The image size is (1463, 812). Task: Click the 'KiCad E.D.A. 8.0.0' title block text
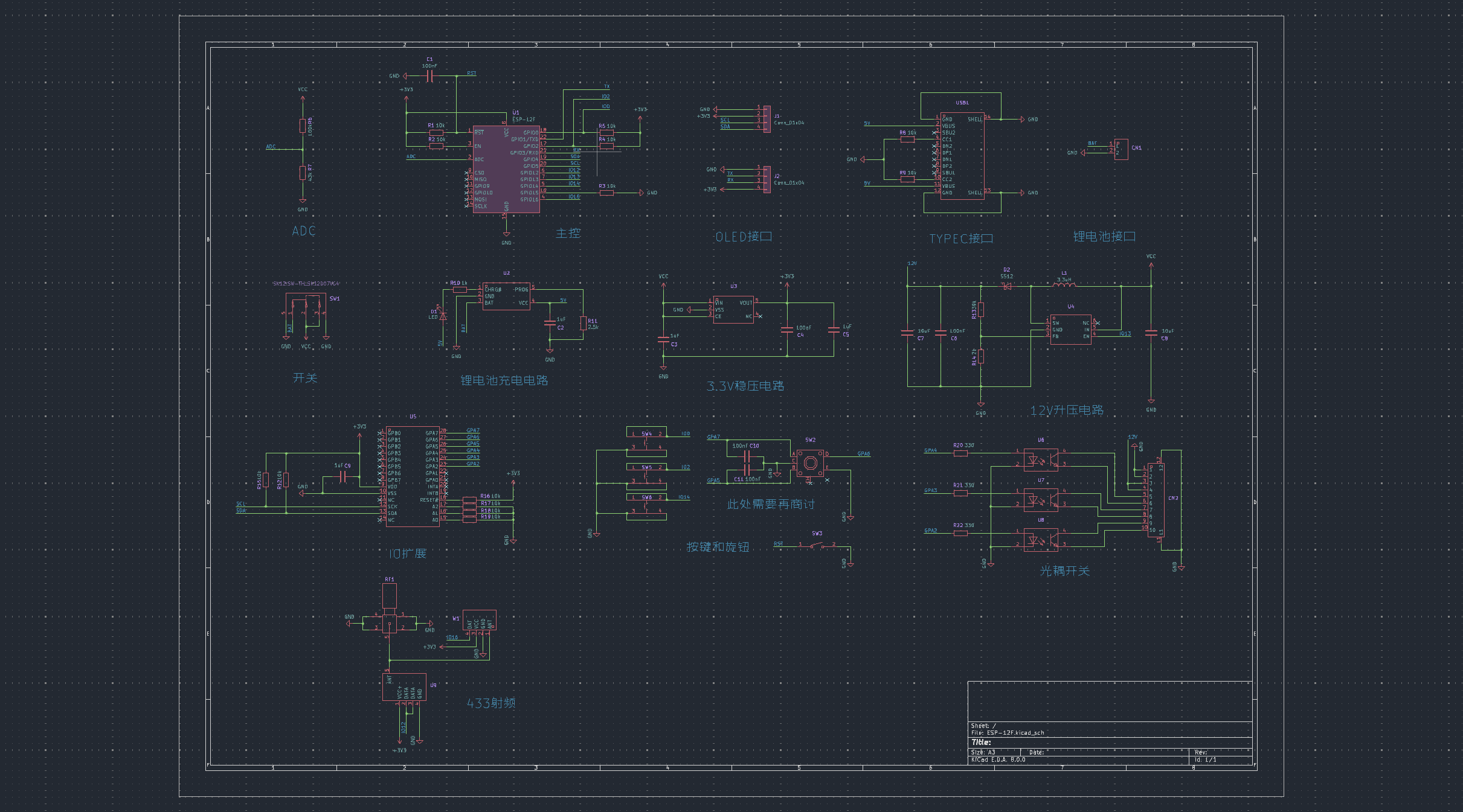(998, 759)
